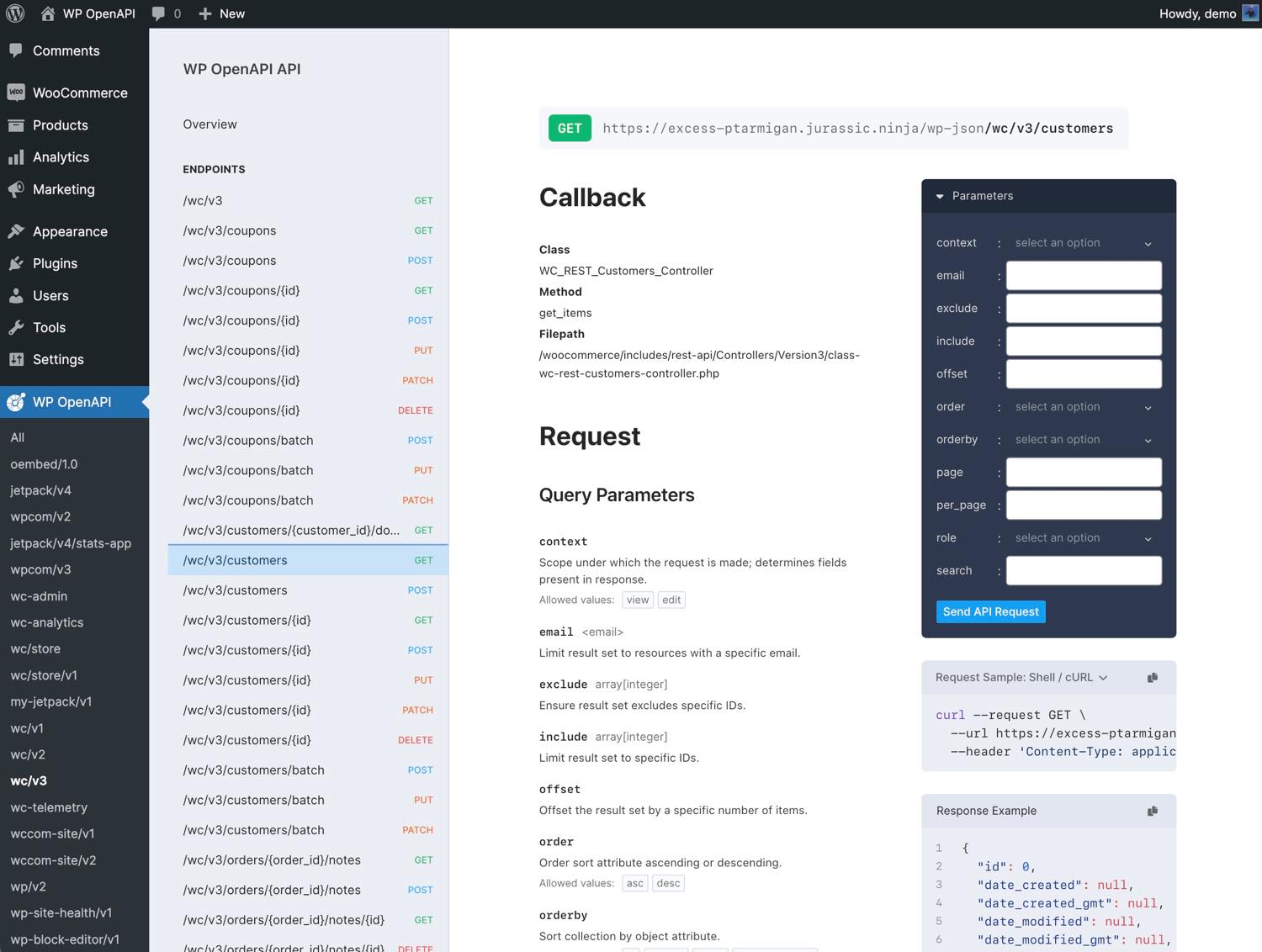
Task: Click the WP OpenAPI menu icon
Action: point(16,402)
